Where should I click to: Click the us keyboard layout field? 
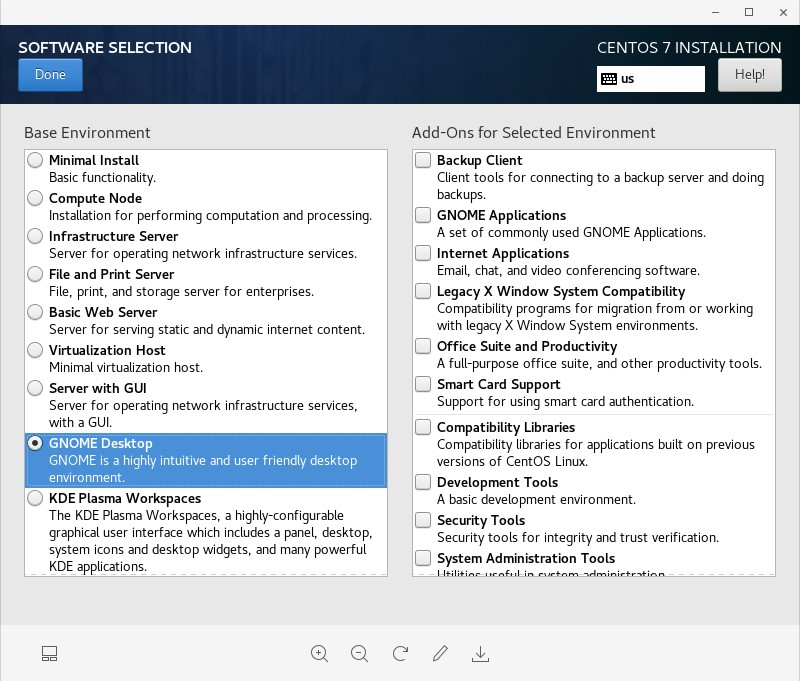pyautogui.click(x=651, y=79)
